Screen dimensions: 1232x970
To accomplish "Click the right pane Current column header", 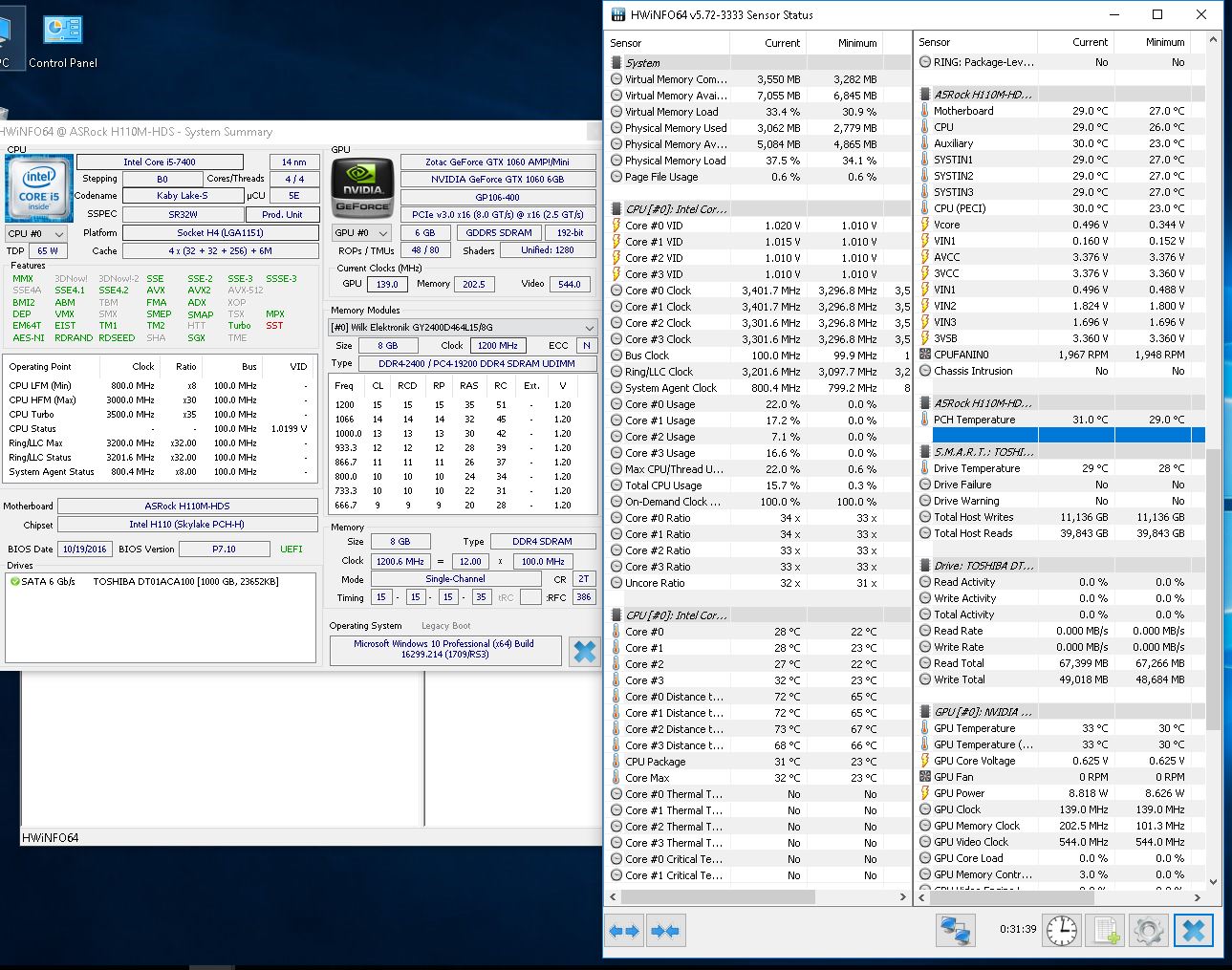I will pos(1076,42).
